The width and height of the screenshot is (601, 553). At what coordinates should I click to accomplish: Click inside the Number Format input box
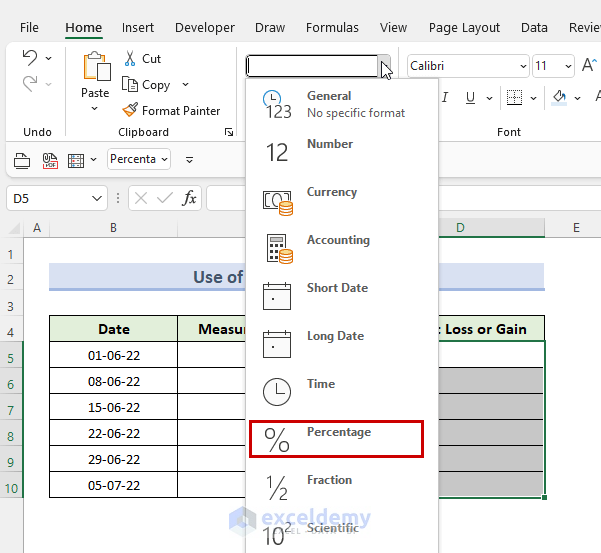pos(312,66)
